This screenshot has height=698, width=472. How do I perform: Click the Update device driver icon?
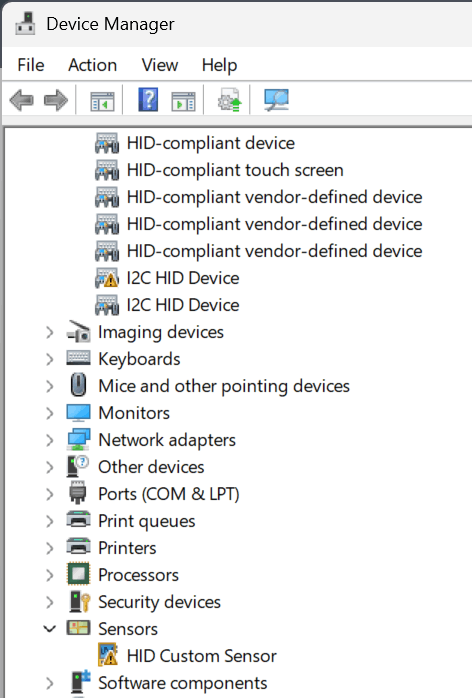(229, 100)
